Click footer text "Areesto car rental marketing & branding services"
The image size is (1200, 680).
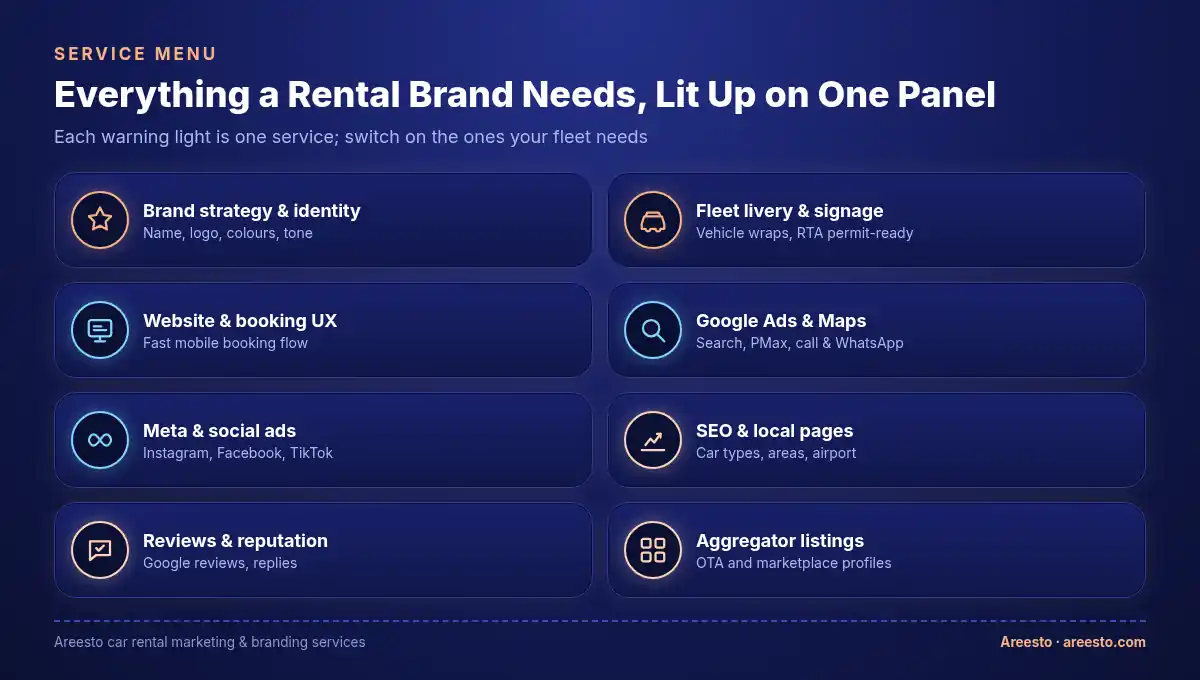coord(210,642)
